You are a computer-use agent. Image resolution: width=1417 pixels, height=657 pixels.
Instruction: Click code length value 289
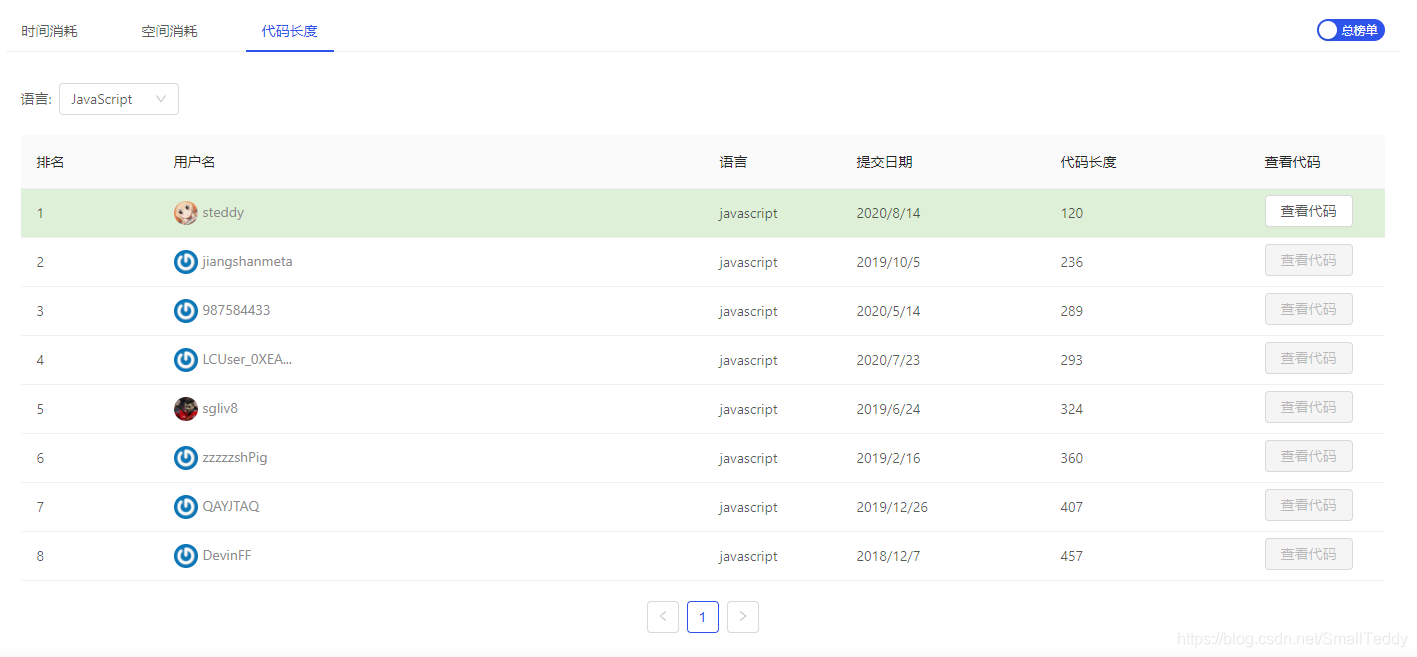(1072, 312)
